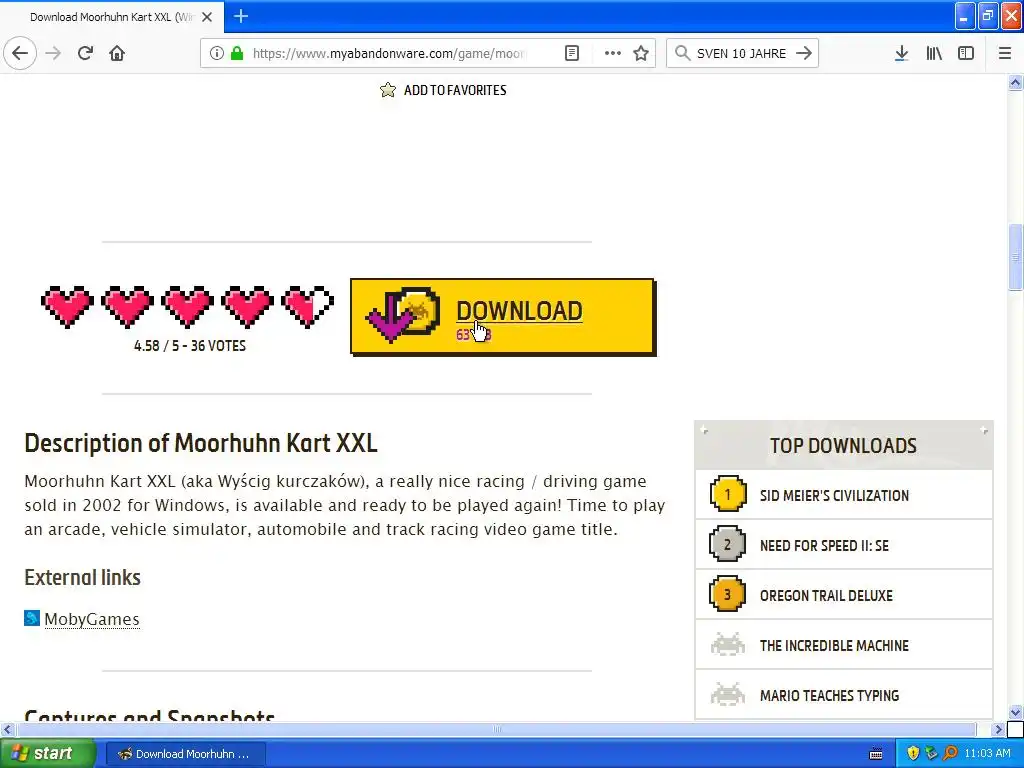The width and height of the screenshot is (1024, 768).
Task: Toggle reader view icon
Action: (x=571, y=53)
